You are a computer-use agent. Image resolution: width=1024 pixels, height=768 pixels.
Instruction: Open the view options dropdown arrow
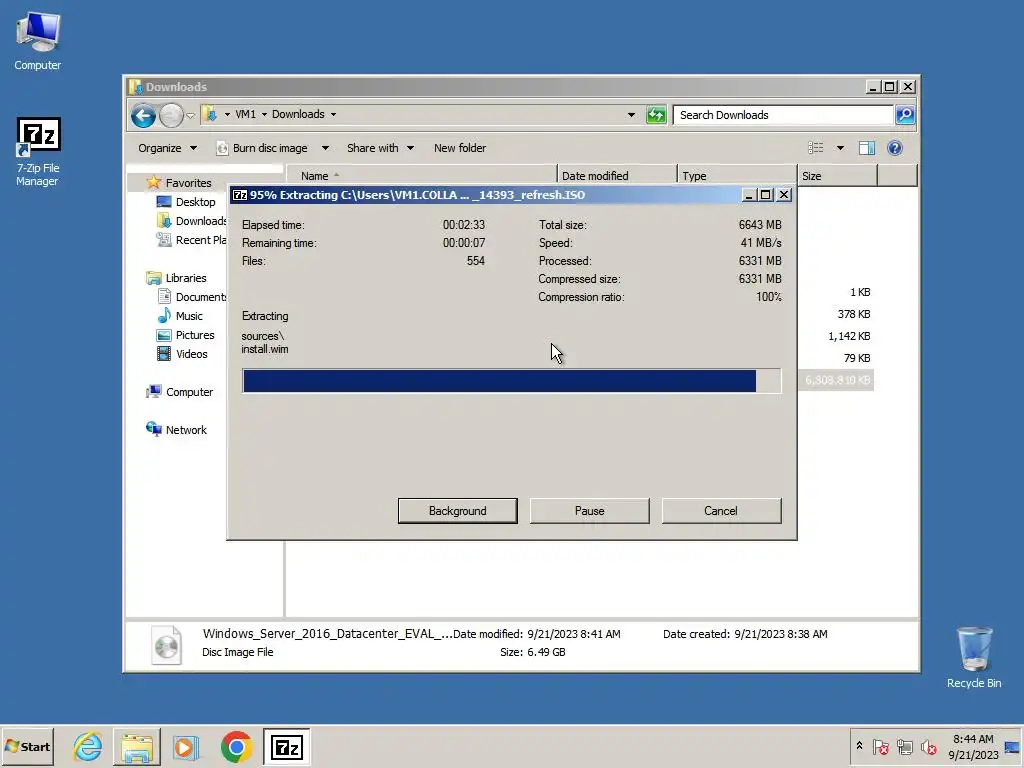click(x=840, y=148)
